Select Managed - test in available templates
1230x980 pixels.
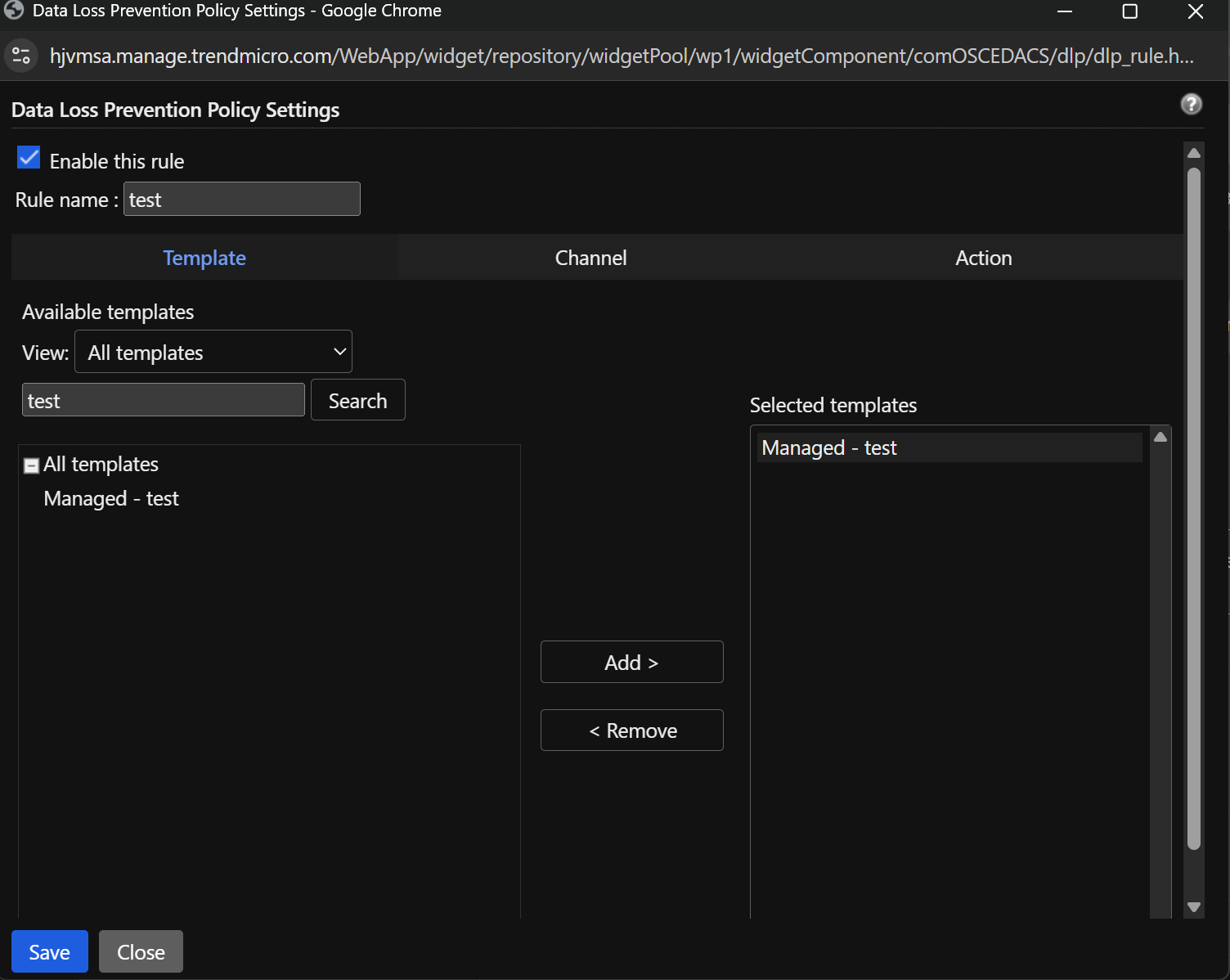[x=111, y=498]
